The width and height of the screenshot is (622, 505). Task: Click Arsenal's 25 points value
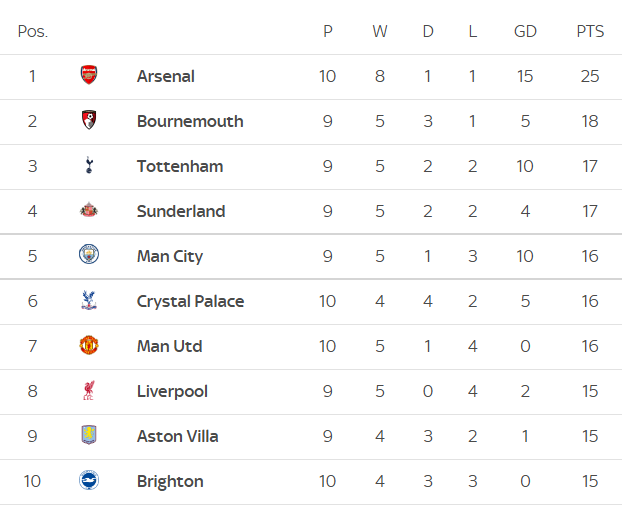[590, 76]
